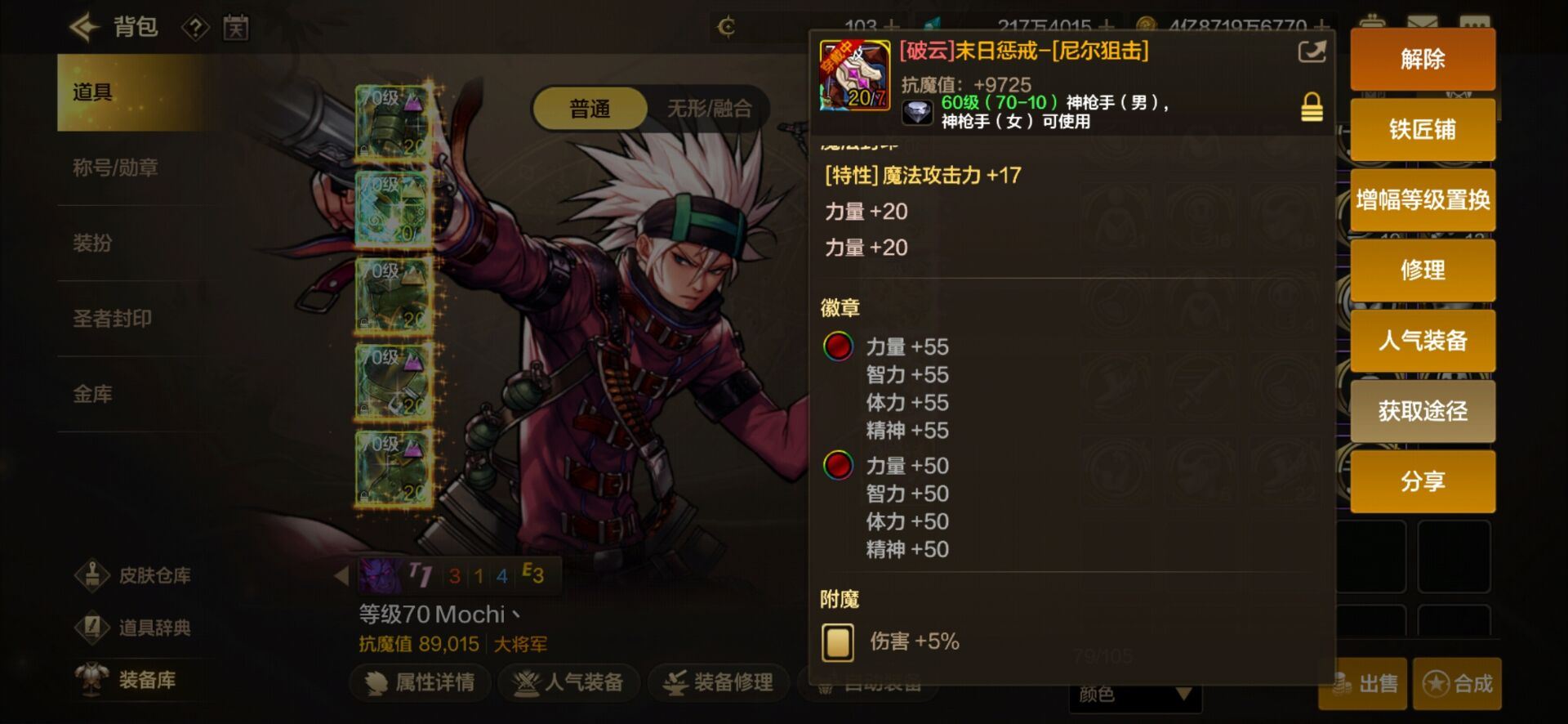Toggle the gold lock icon on item
This screenshot has height=724, width=1568.
[1312, 107]
